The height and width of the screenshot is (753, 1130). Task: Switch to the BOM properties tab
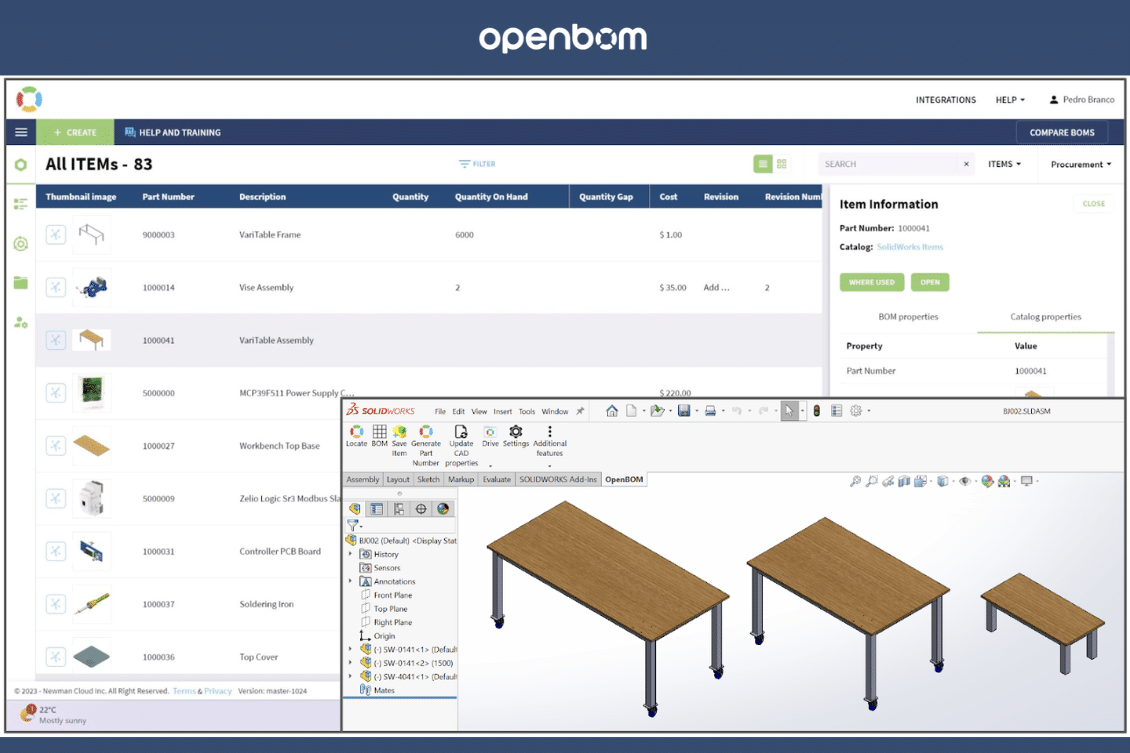point(908,316)
